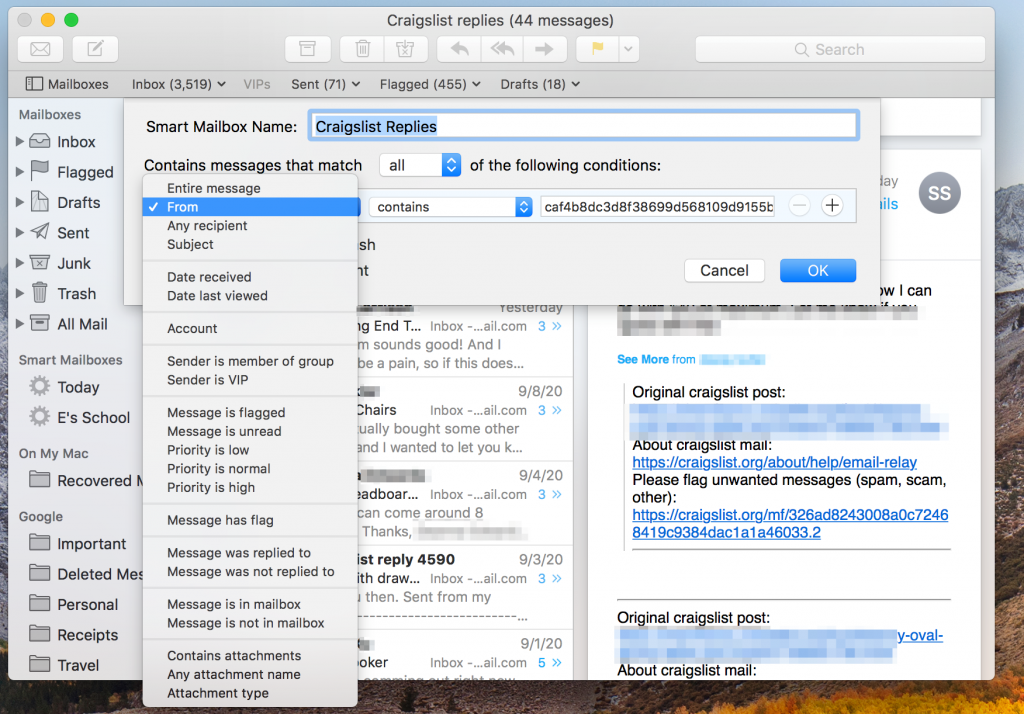Open craigslist flag unwanted messages link
This screenshot has height=714, width=1024.
[790, 523]
